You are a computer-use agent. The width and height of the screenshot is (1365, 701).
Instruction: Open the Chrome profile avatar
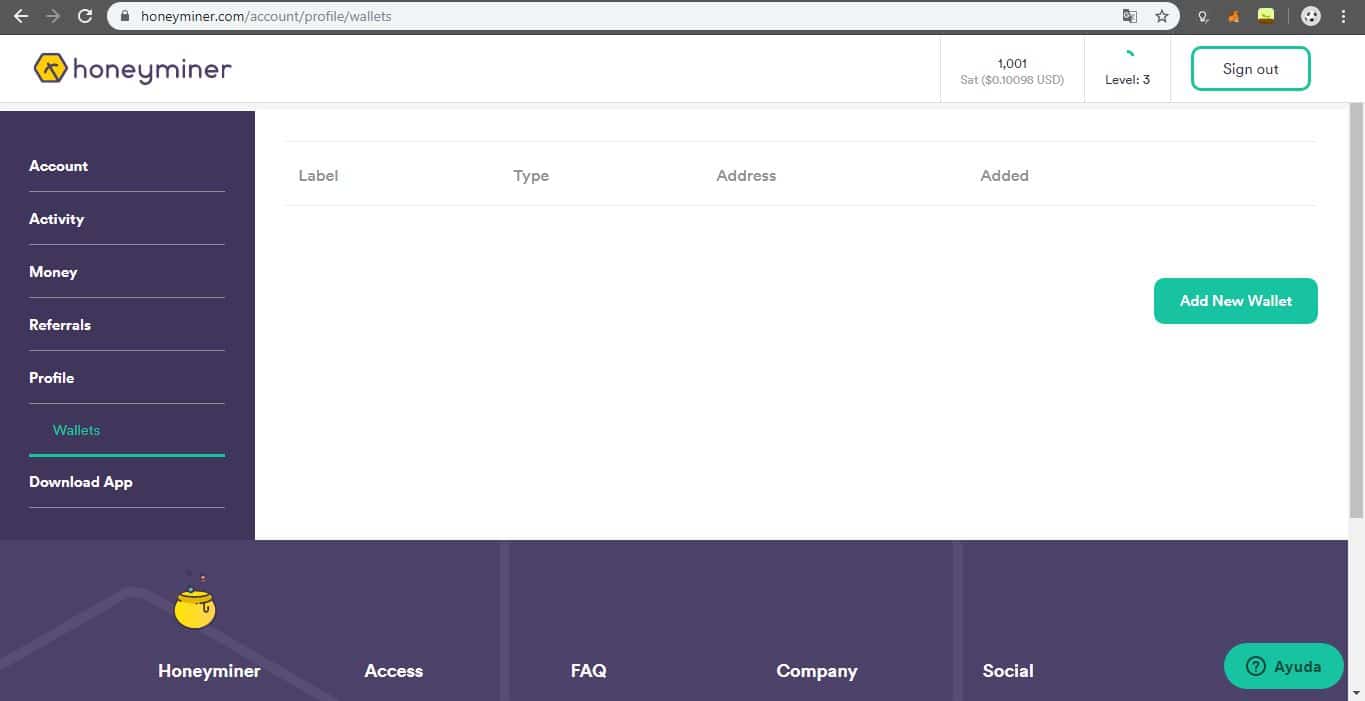[1311, 16]
